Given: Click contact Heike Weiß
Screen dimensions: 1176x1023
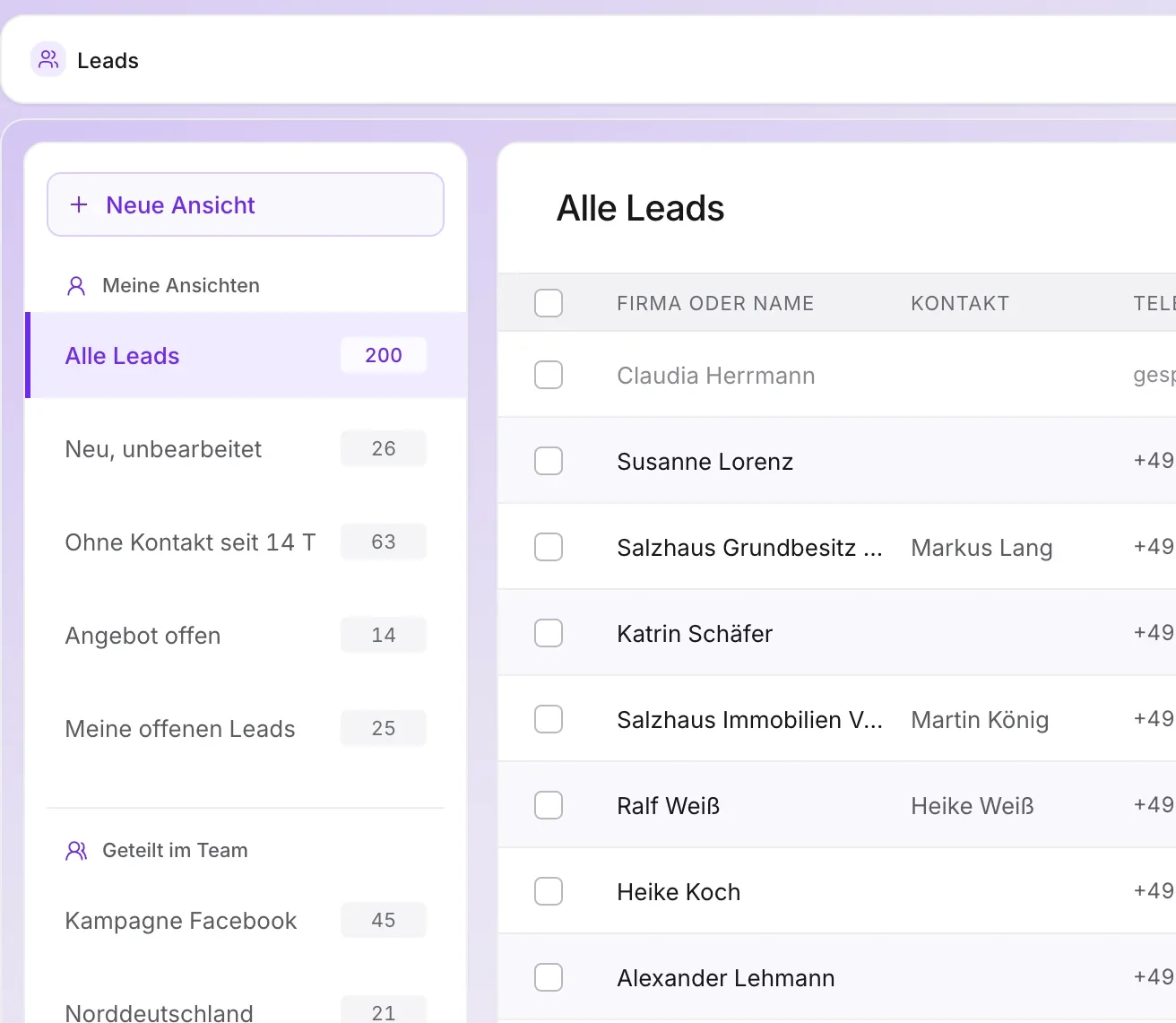Looking at the screenshot, I should click(x=973, y=805).
